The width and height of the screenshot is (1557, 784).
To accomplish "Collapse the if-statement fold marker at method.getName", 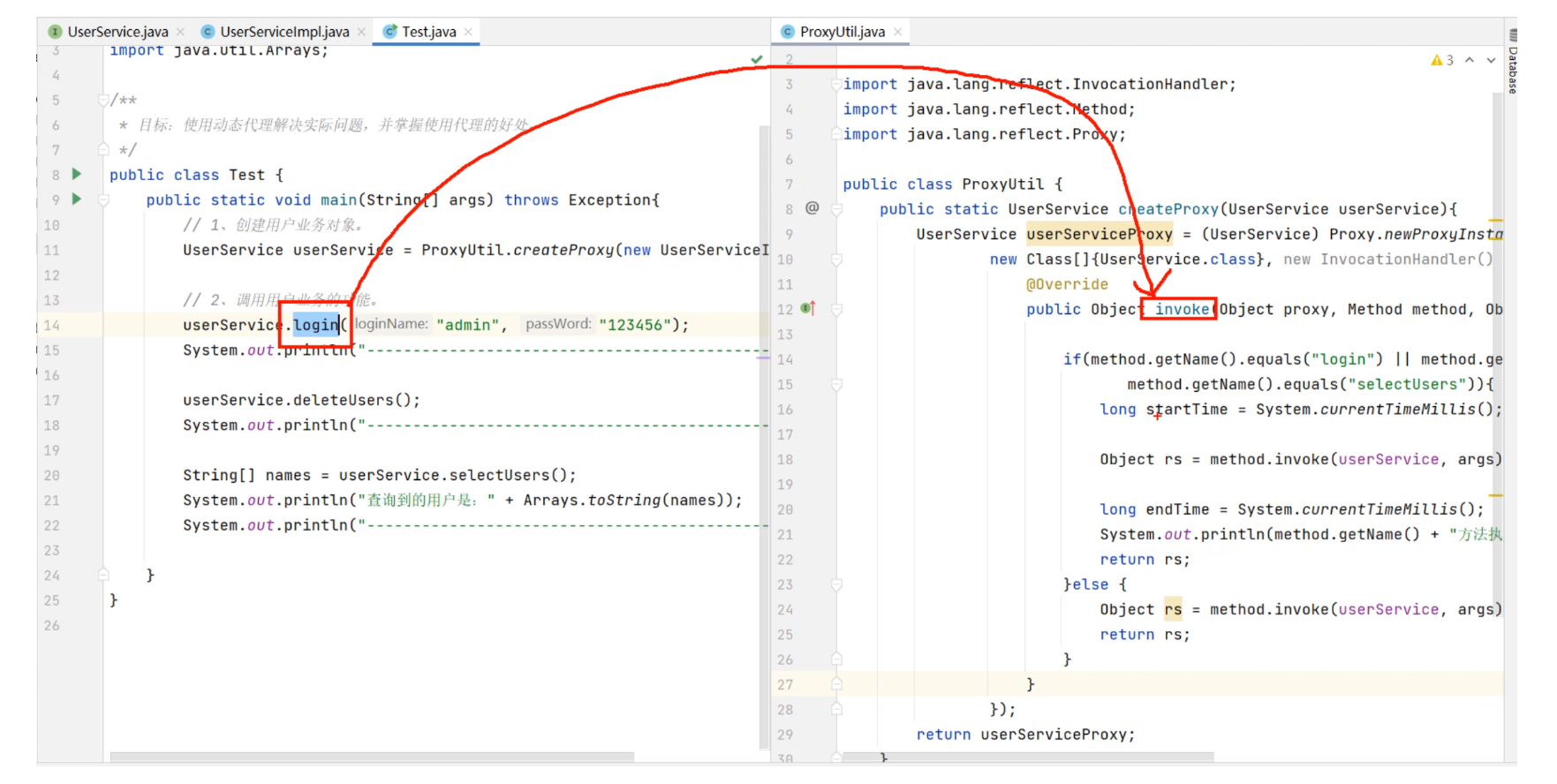I will [836, 385].
